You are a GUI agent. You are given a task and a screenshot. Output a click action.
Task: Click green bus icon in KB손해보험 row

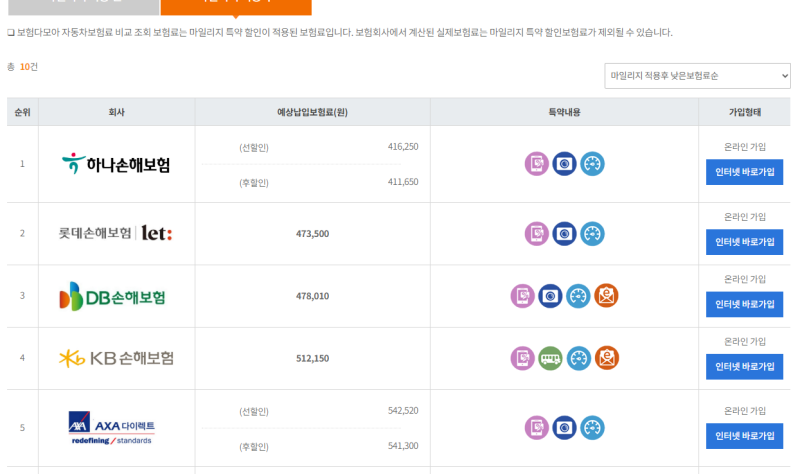pyautogui.click(x=551, y=358)
